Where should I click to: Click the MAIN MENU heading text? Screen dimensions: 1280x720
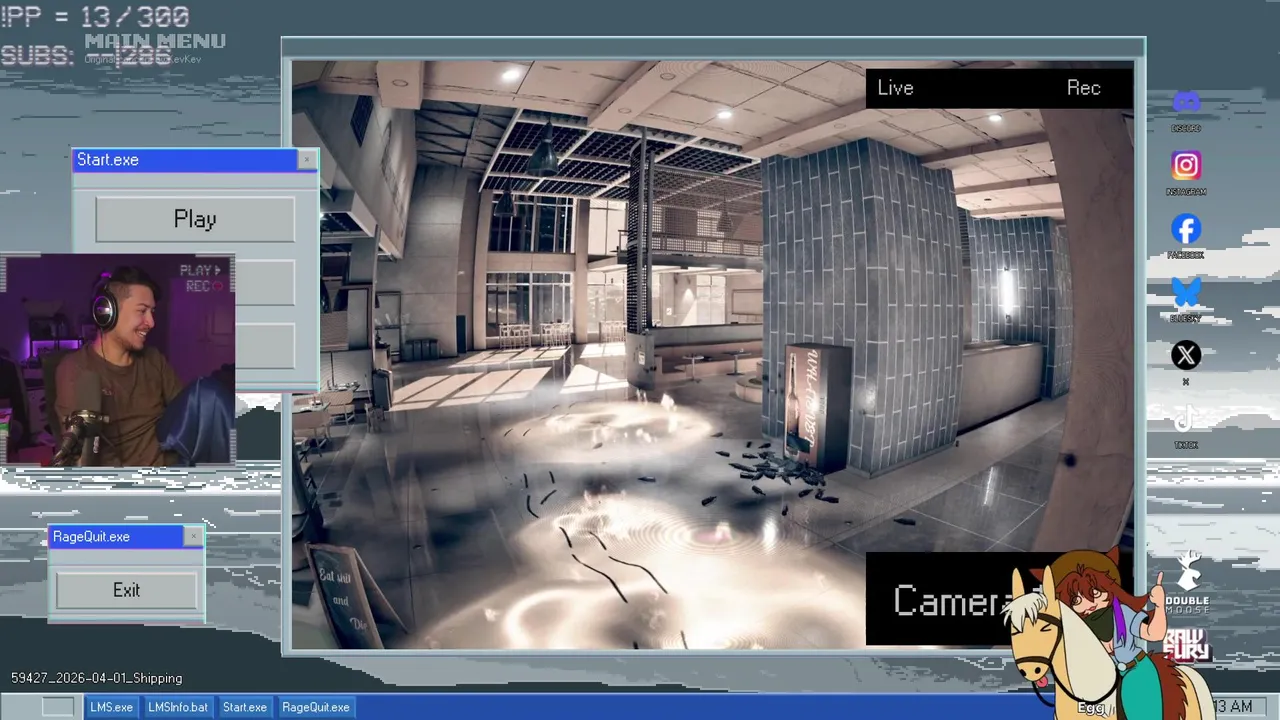pyautogui.click(x=155, y=41)
